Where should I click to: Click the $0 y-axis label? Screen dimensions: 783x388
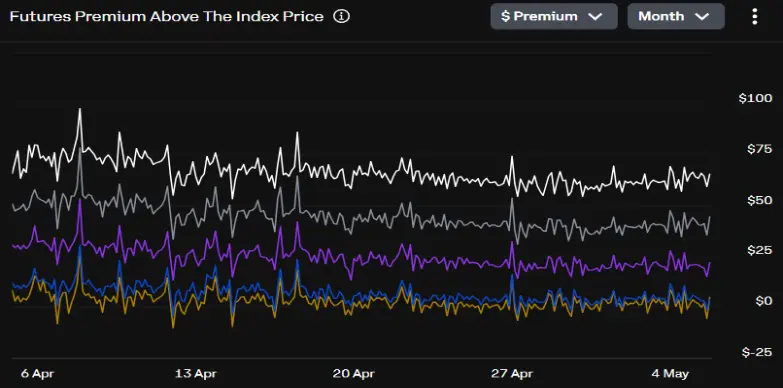click(x=763, y=301)
